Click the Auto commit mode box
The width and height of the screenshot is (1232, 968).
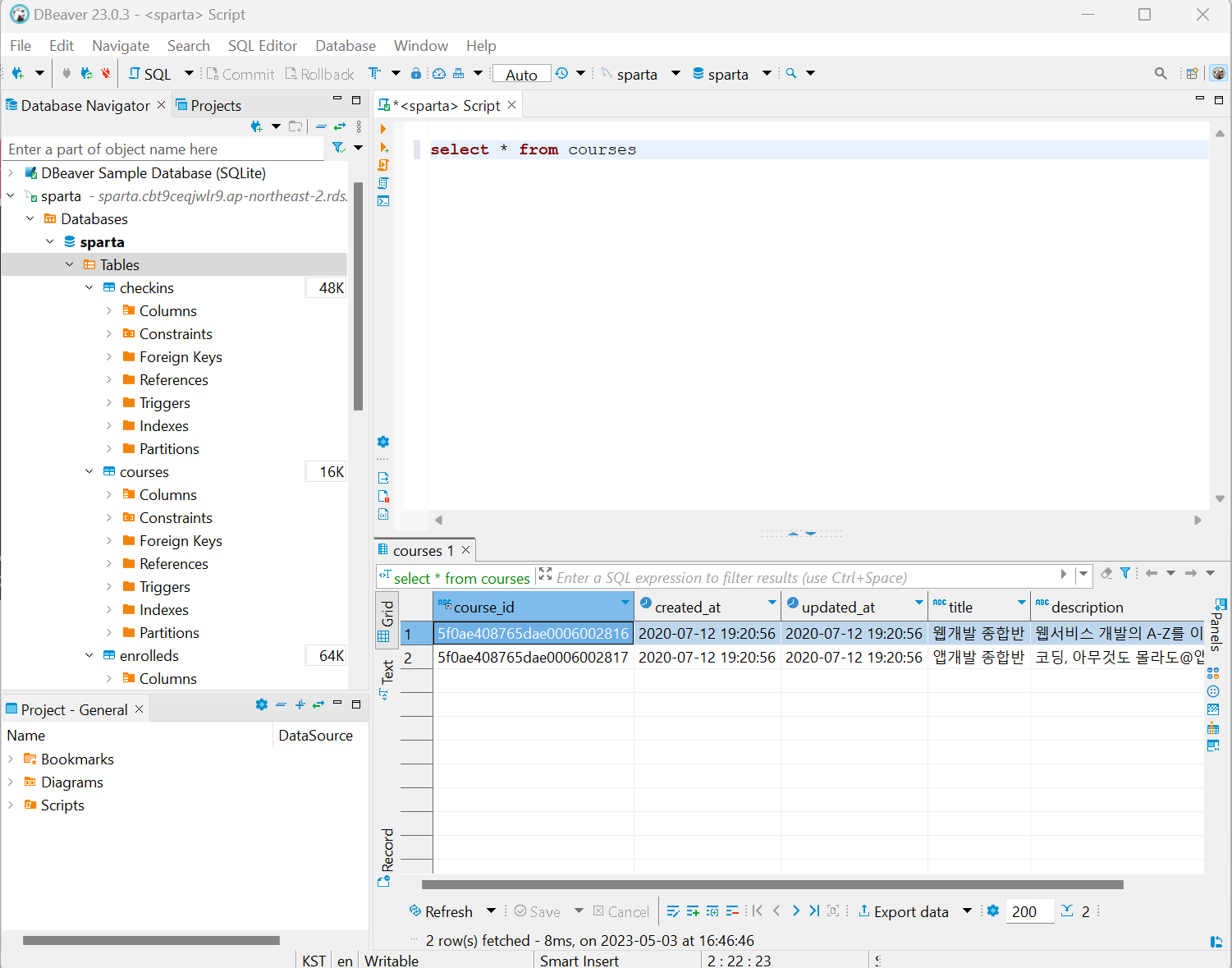[x=521, y=75]
